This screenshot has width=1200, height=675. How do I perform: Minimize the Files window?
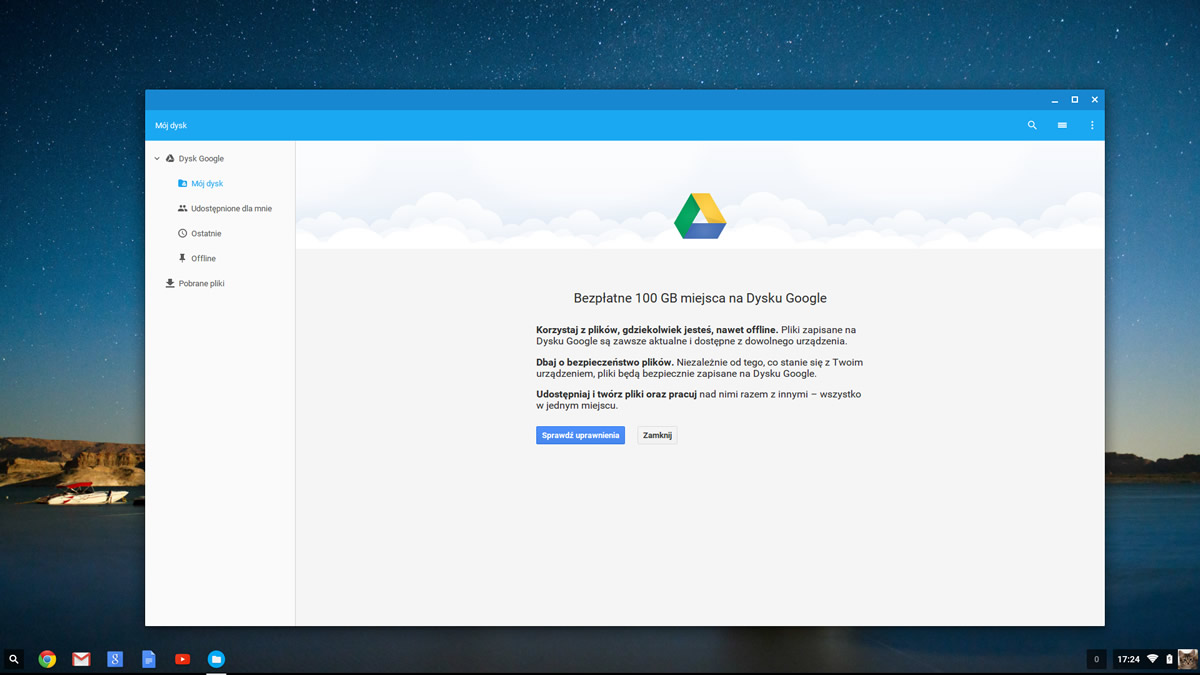(x=1055, y=100)
